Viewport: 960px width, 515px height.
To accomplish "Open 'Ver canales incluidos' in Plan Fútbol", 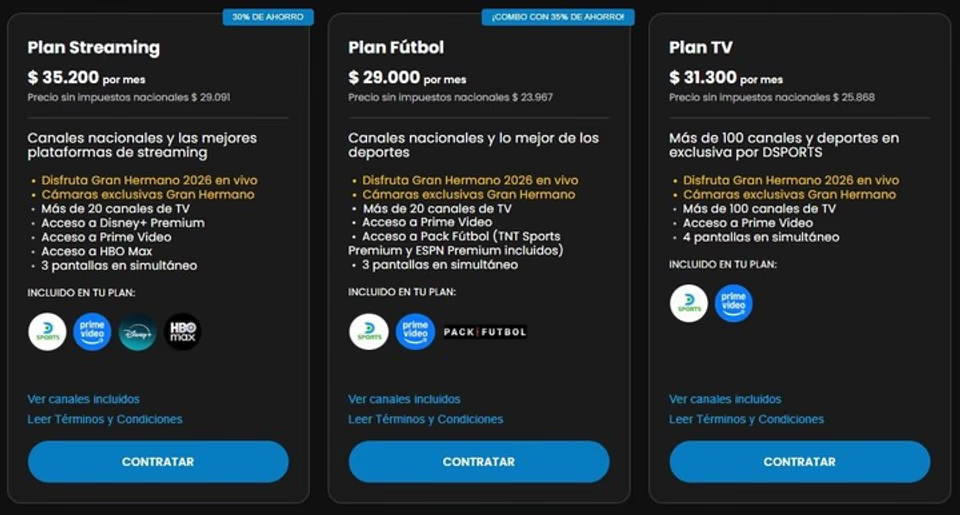I will pyautogui.click(x=404, y=399).
